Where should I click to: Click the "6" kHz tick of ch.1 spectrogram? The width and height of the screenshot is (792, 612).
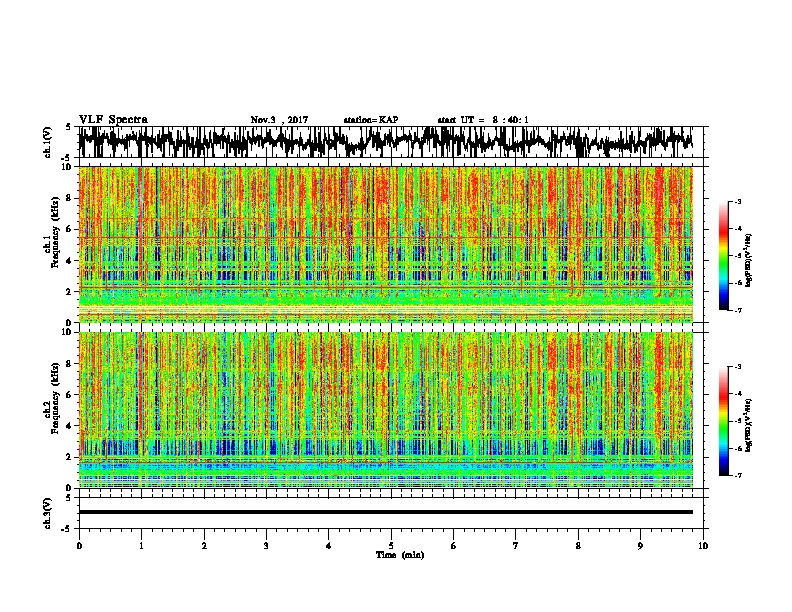coord(70,229)
